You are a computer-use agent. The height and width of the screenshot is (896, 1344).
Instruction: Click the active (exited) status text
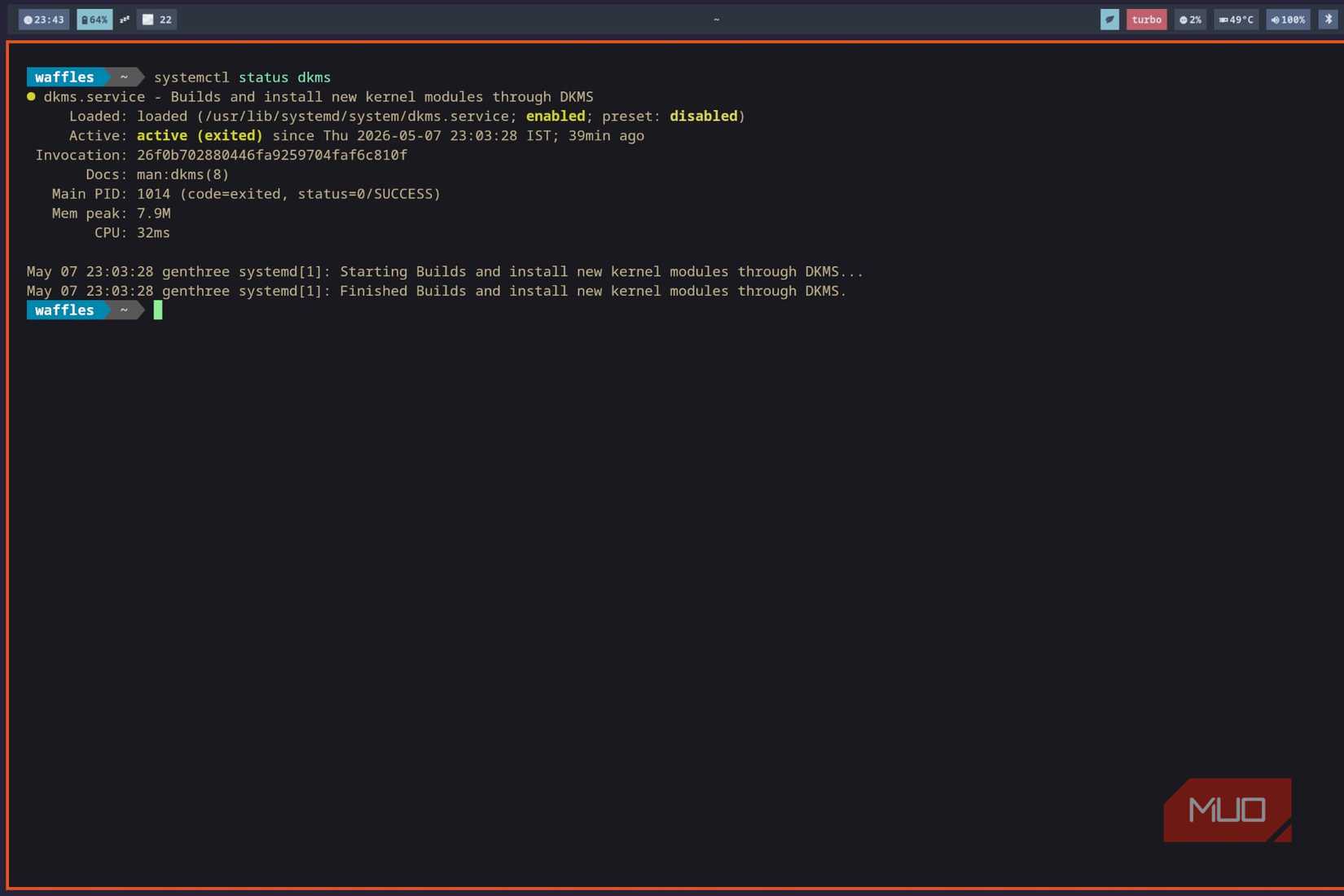200,136
